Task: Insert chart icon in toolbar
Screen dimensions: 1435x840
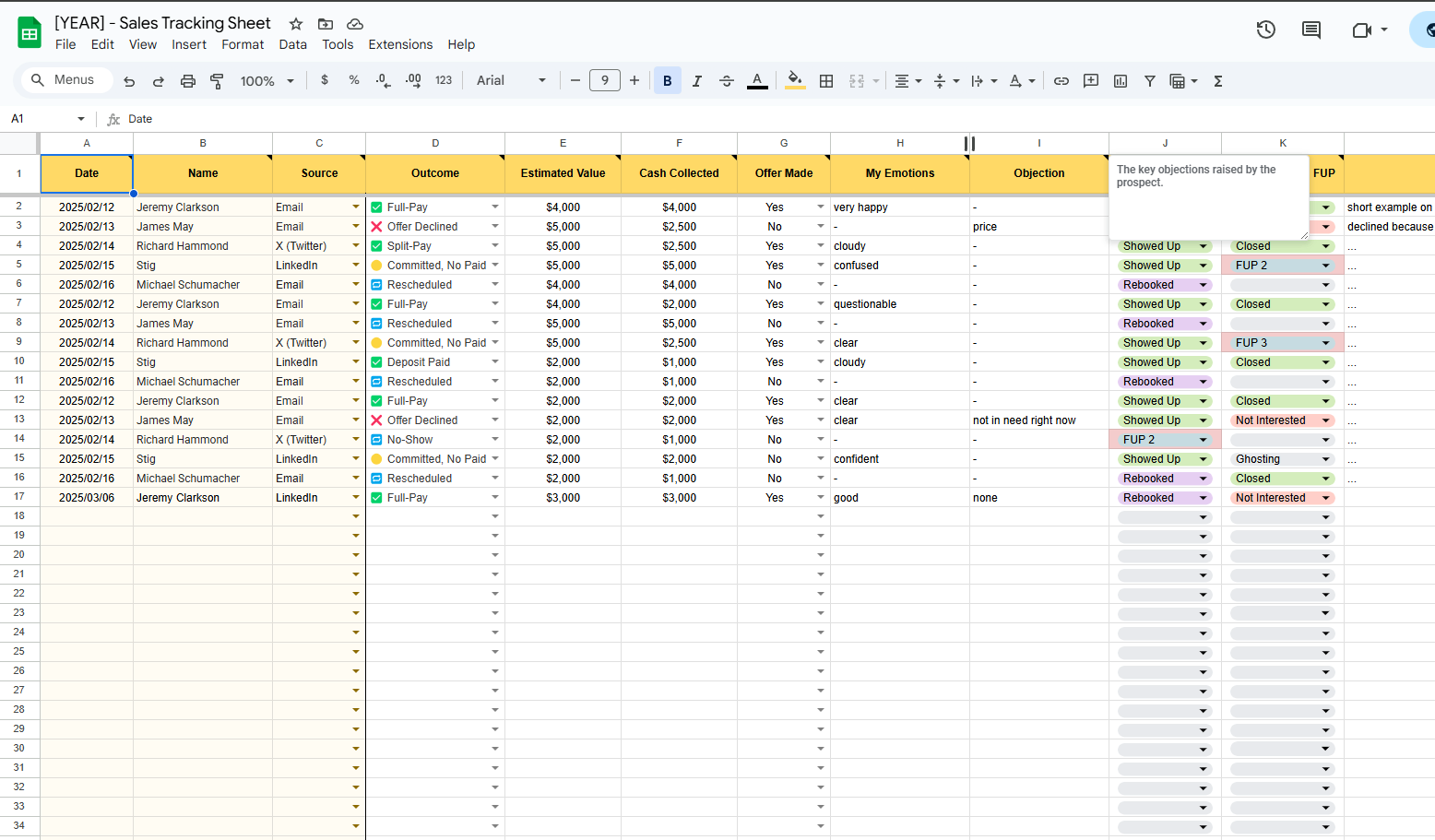Action: point(1121,81)
